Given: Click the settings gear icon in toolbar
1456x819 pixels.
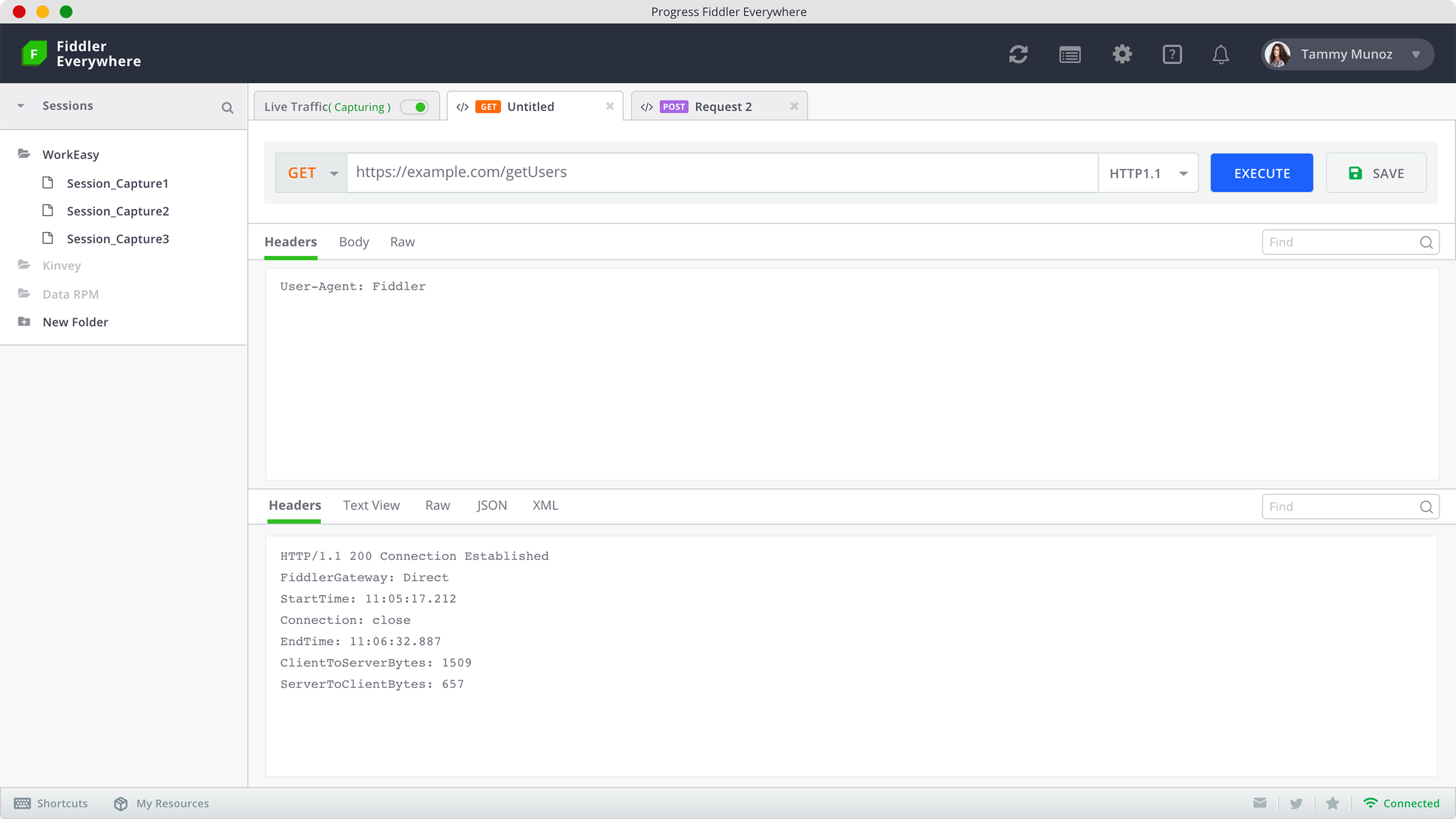Looking at the screenshot, I should [x=1122, y=54].
